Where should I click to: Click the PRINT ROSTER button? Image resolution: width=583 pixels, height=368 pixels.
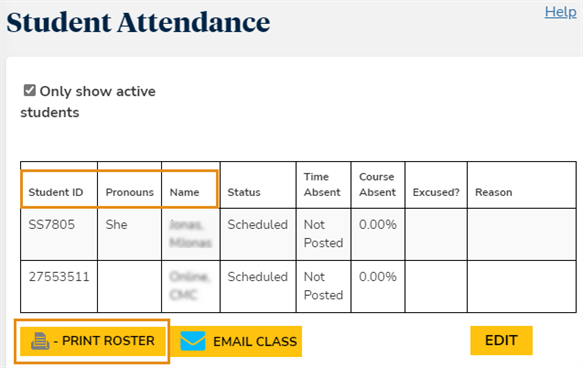pos(93,341)
